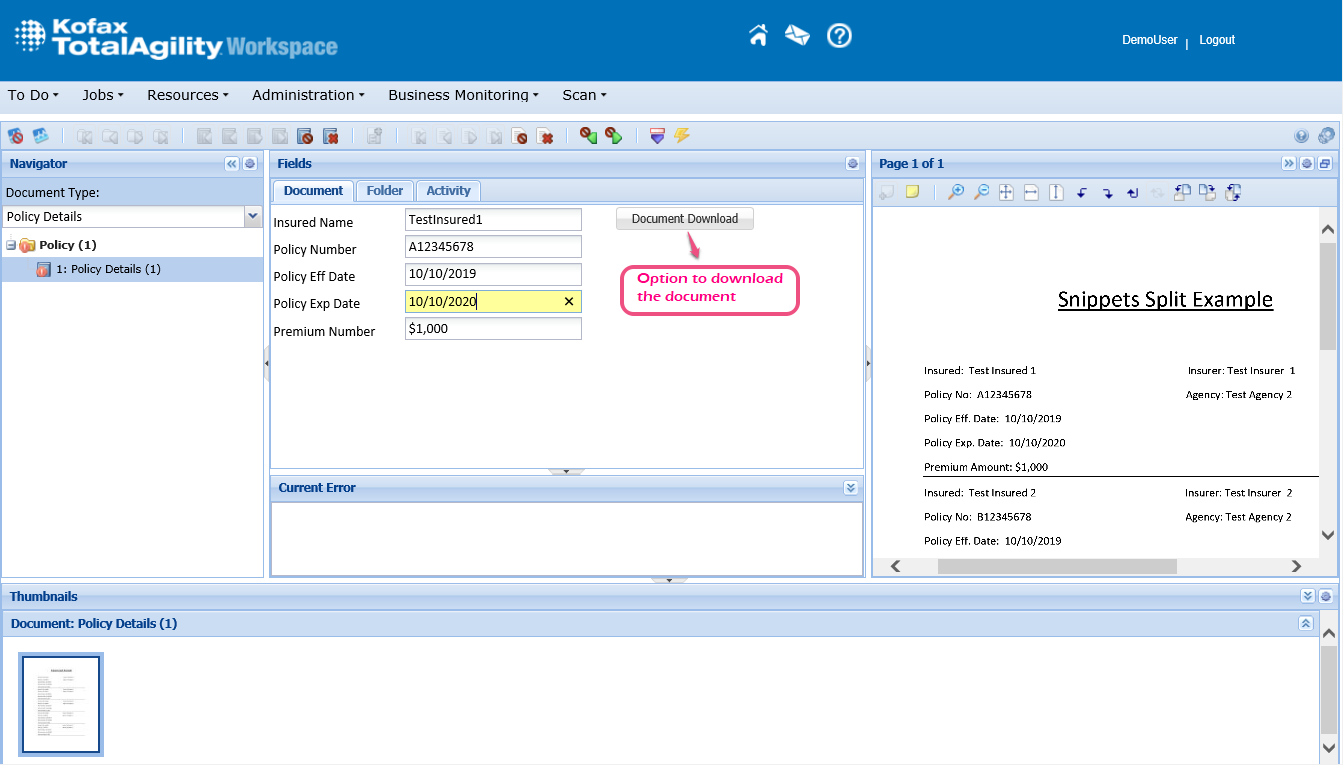Click the viewer horizontal scrollbar thumb

[1056, 566]
